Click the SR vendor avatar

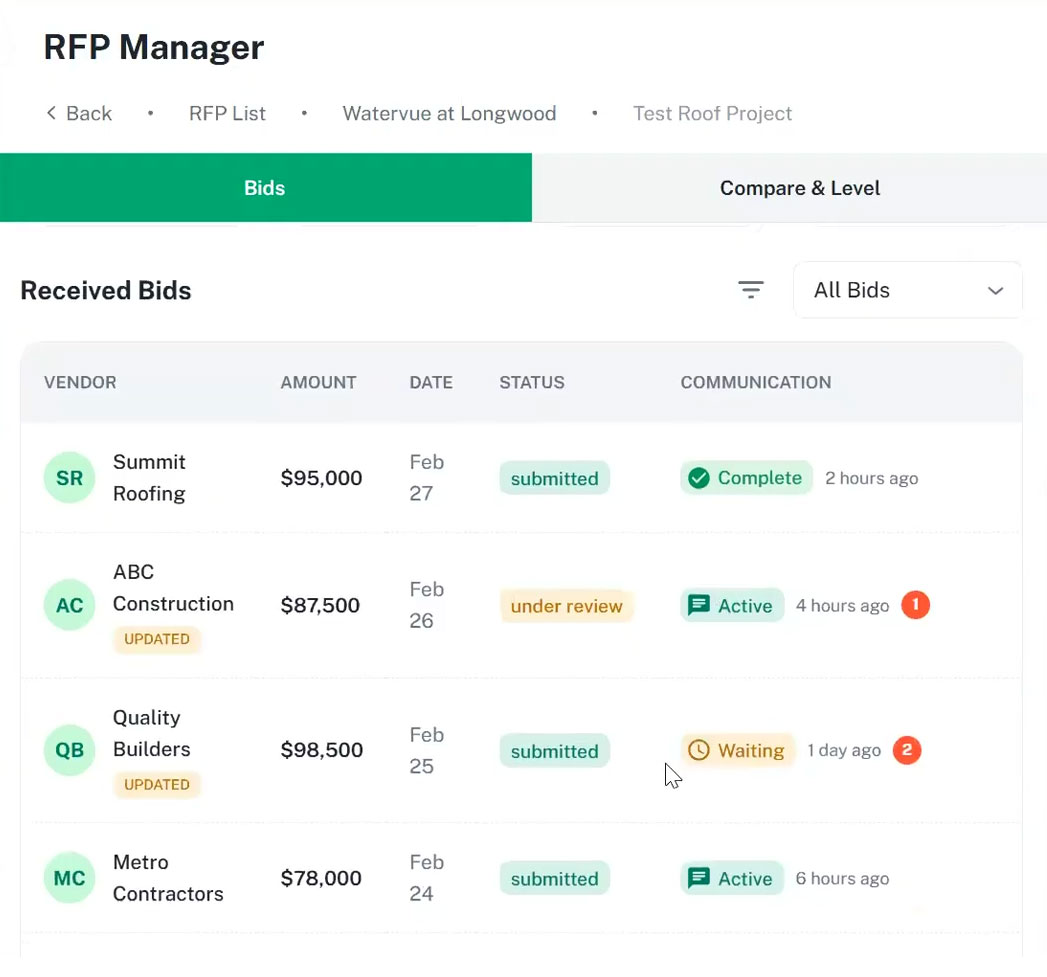[69, 477]
